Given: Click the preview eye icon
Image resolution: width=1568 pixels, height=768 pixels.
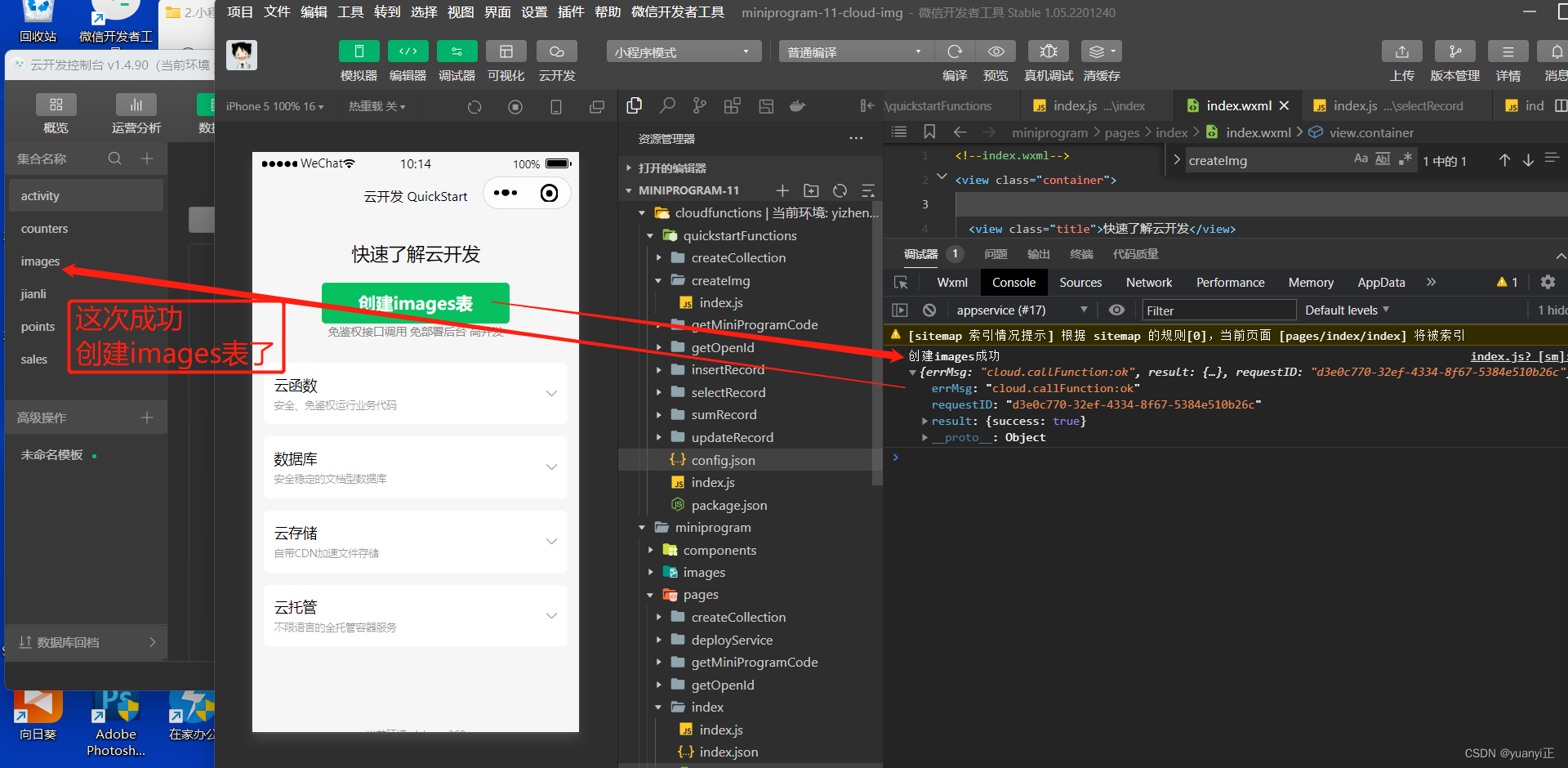Looking at the screenshot, I should pyautogui.click(x=996, y=51).
